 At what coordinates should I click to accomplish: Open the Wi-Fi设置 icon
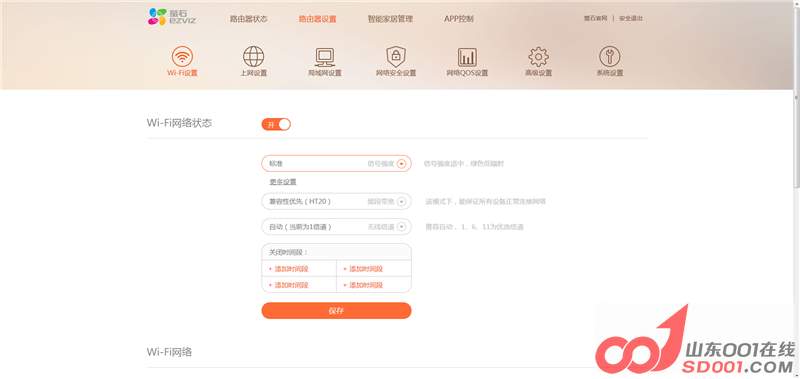(x=182, y=56)
